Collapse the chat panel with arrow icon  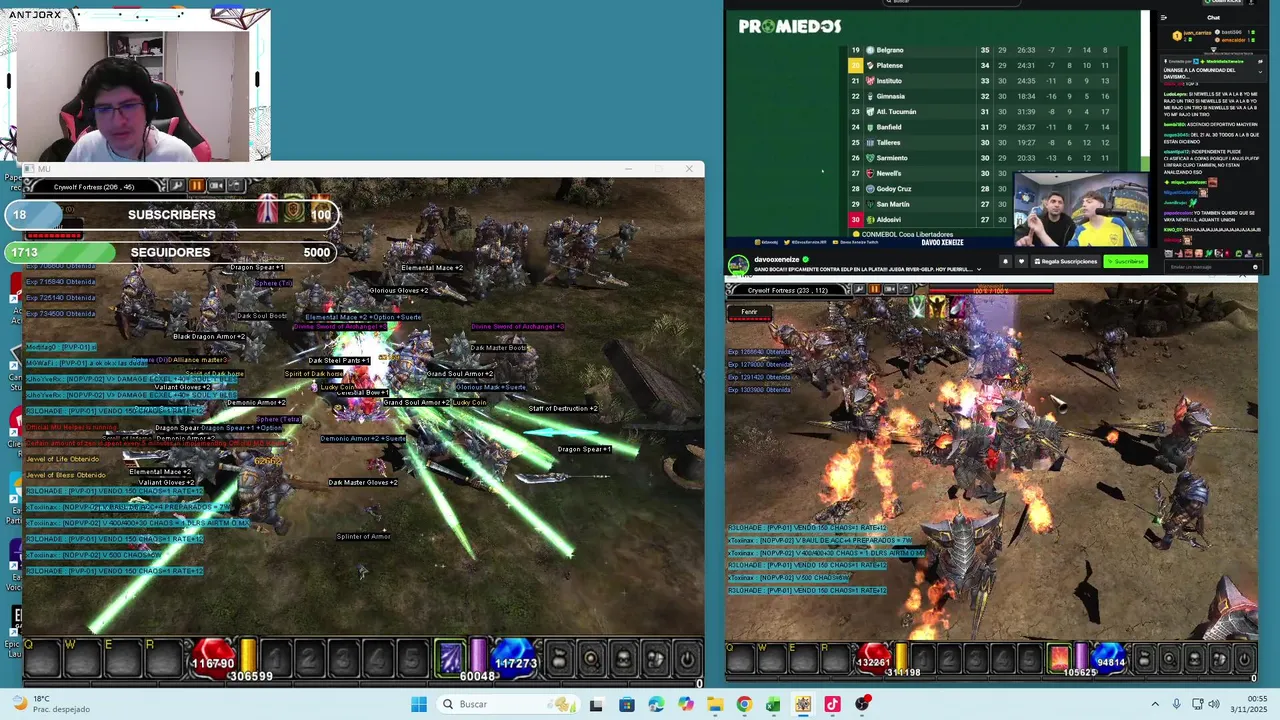(1164, 17)
